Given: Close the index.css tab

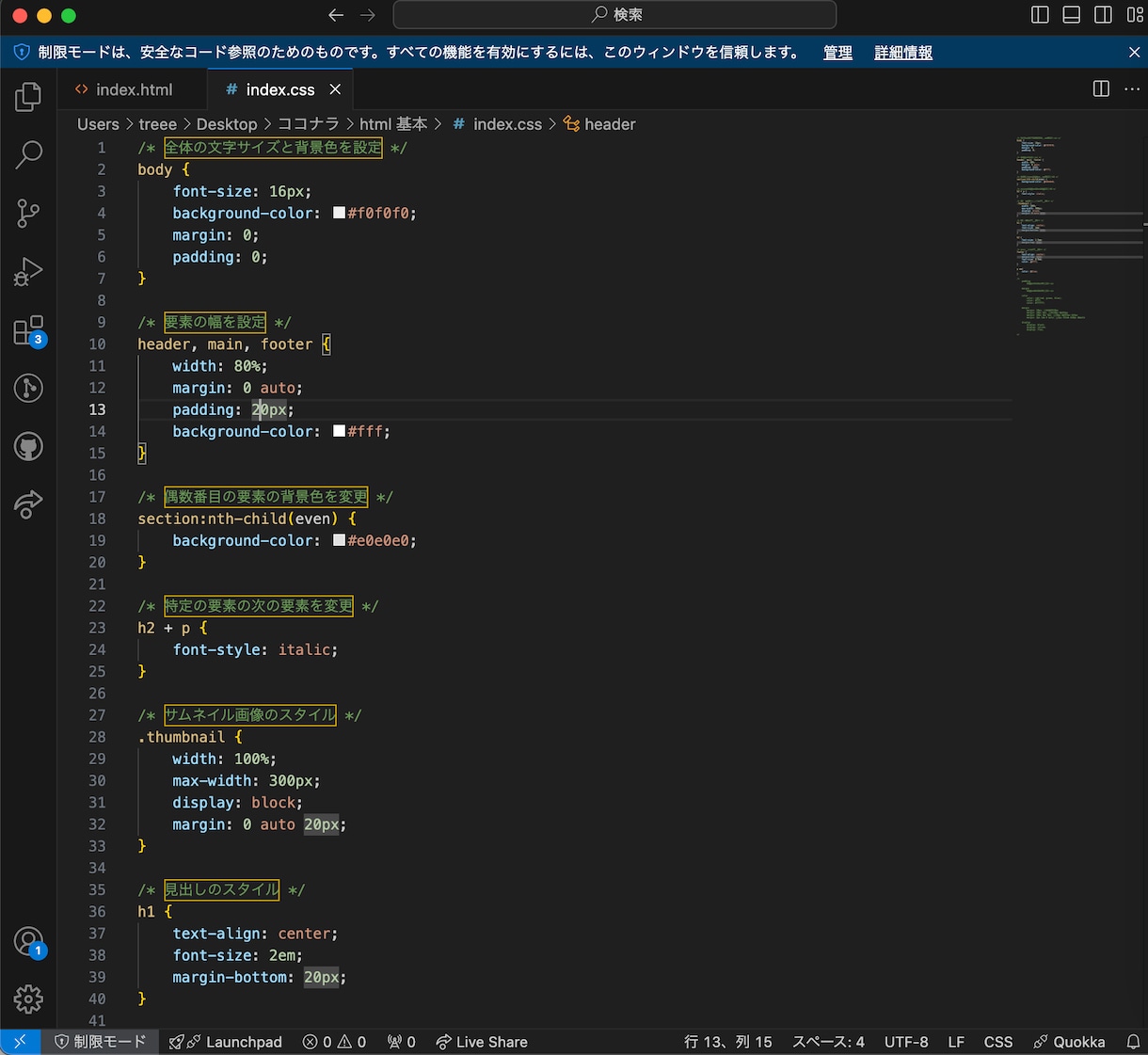Looking at the screenshot, I should tap(335, 89).
